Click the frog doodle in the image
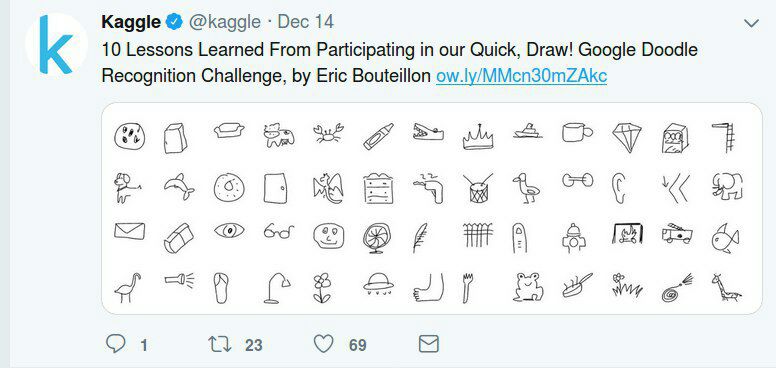The height and width of the screenshot is (368, 776). (x=528, y=287)
